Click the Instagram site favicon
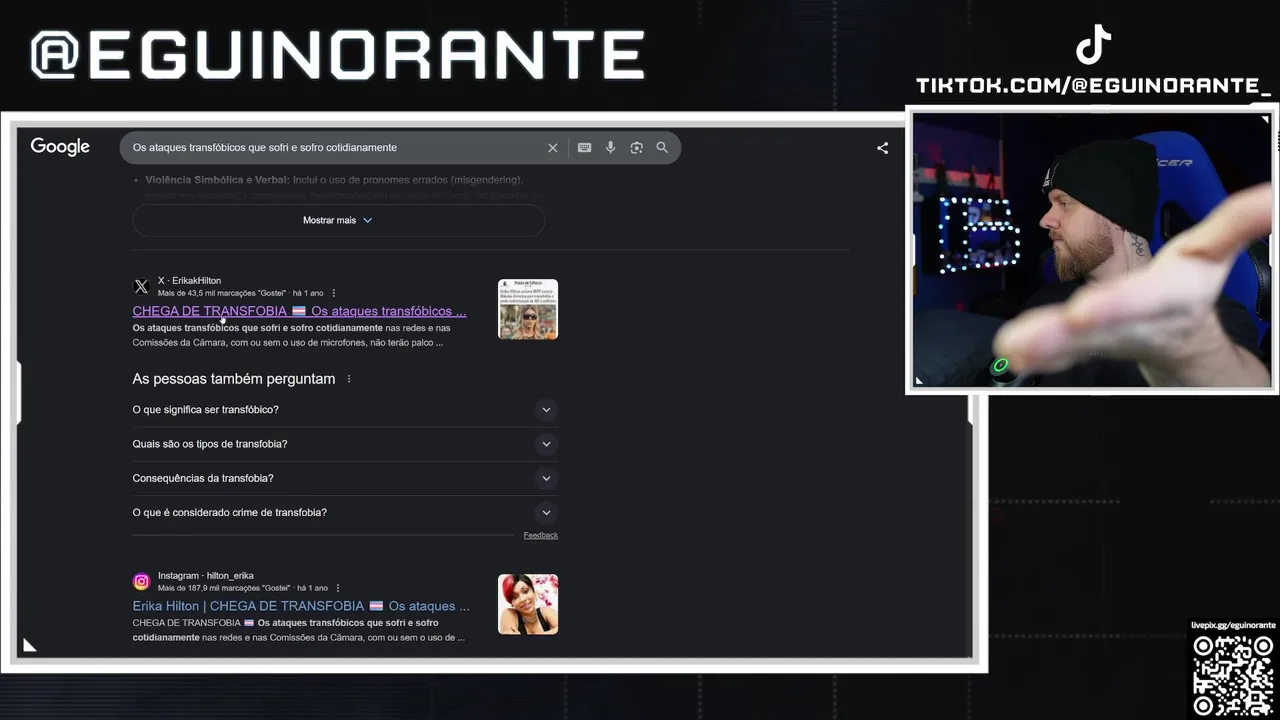 click(x=141, y=581)
